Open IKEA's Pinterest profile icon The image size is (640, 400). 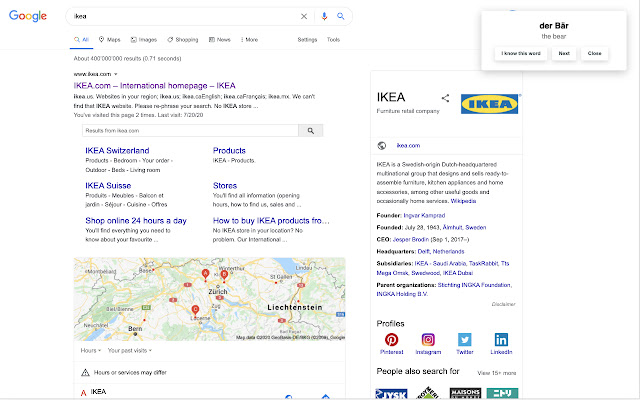[x=391, y=340]
